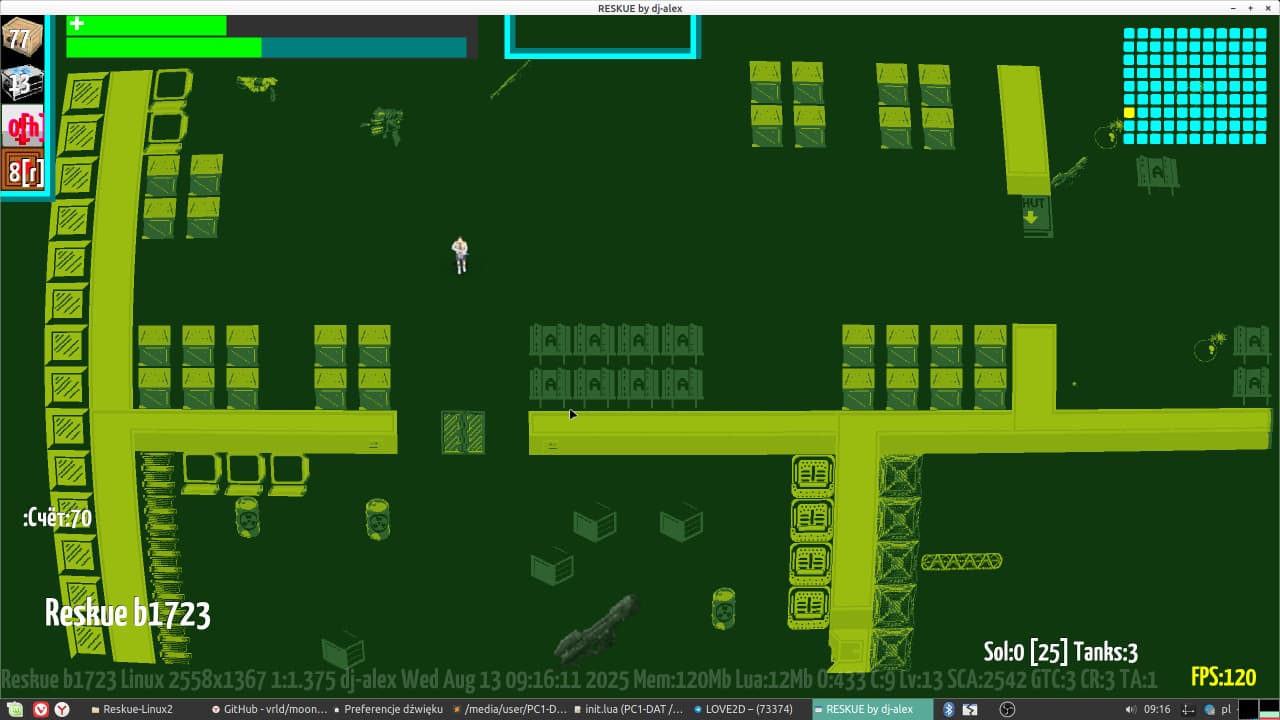This screenshot has height=720, width=1280.
Task: Open the Bluetooth tray icon
Action: (949, 709)
